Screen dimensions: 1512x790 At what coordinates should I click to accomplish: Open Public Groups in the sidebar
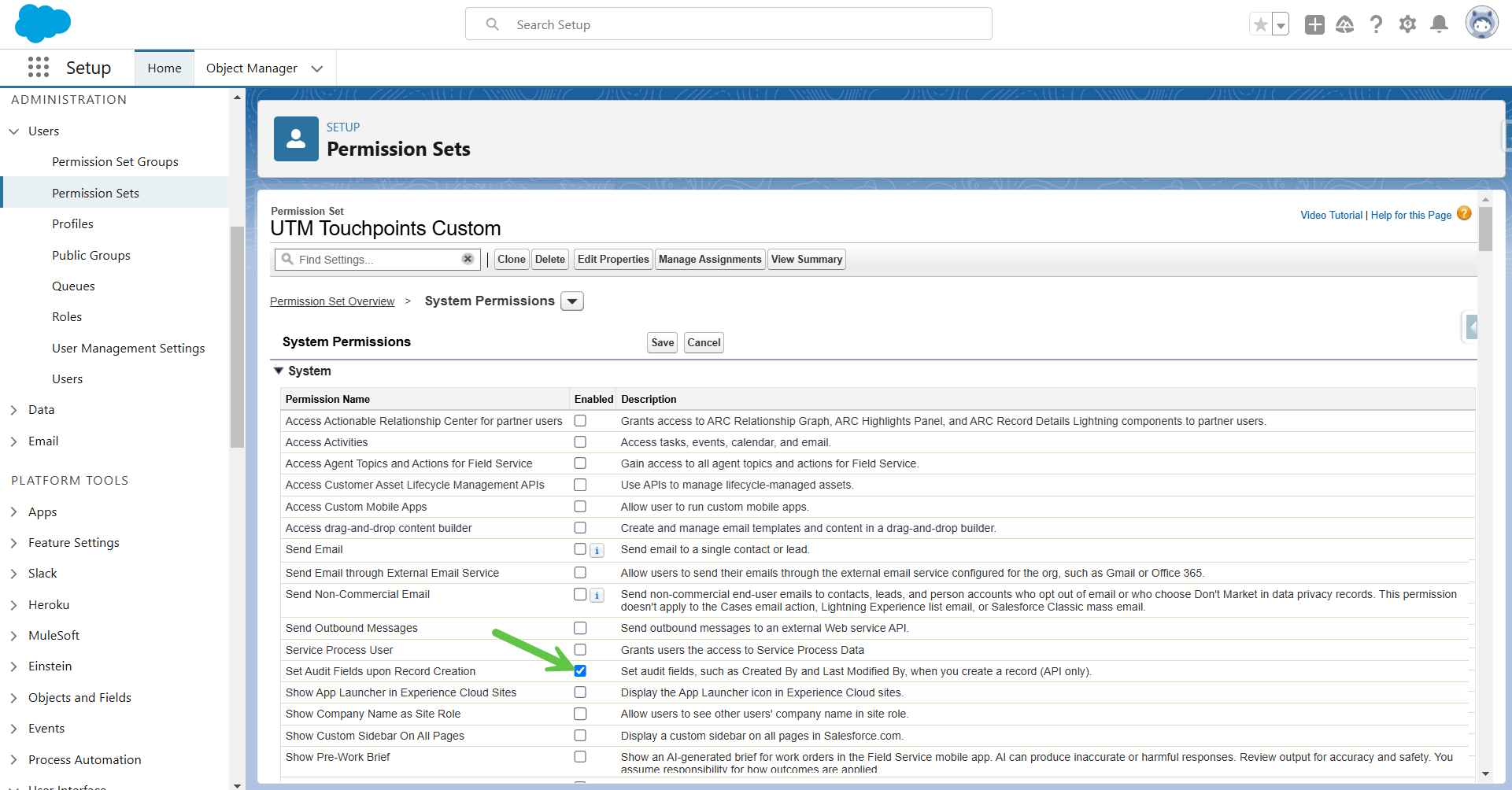[x=91, y=256]
